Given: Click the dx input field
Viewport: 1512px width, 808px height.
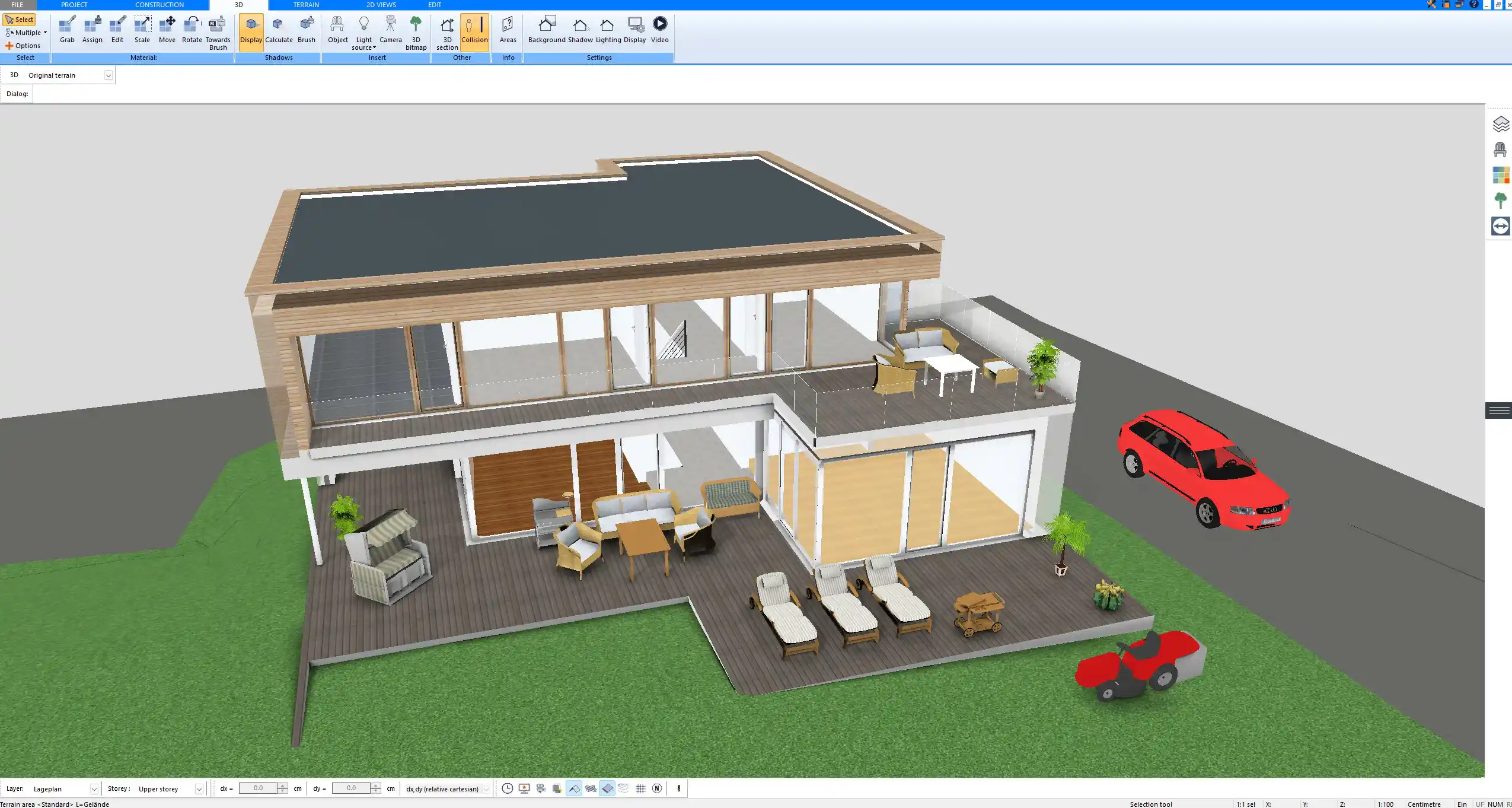Looking at the screenshot, I should pyautogui.click(x=258, y=788).
